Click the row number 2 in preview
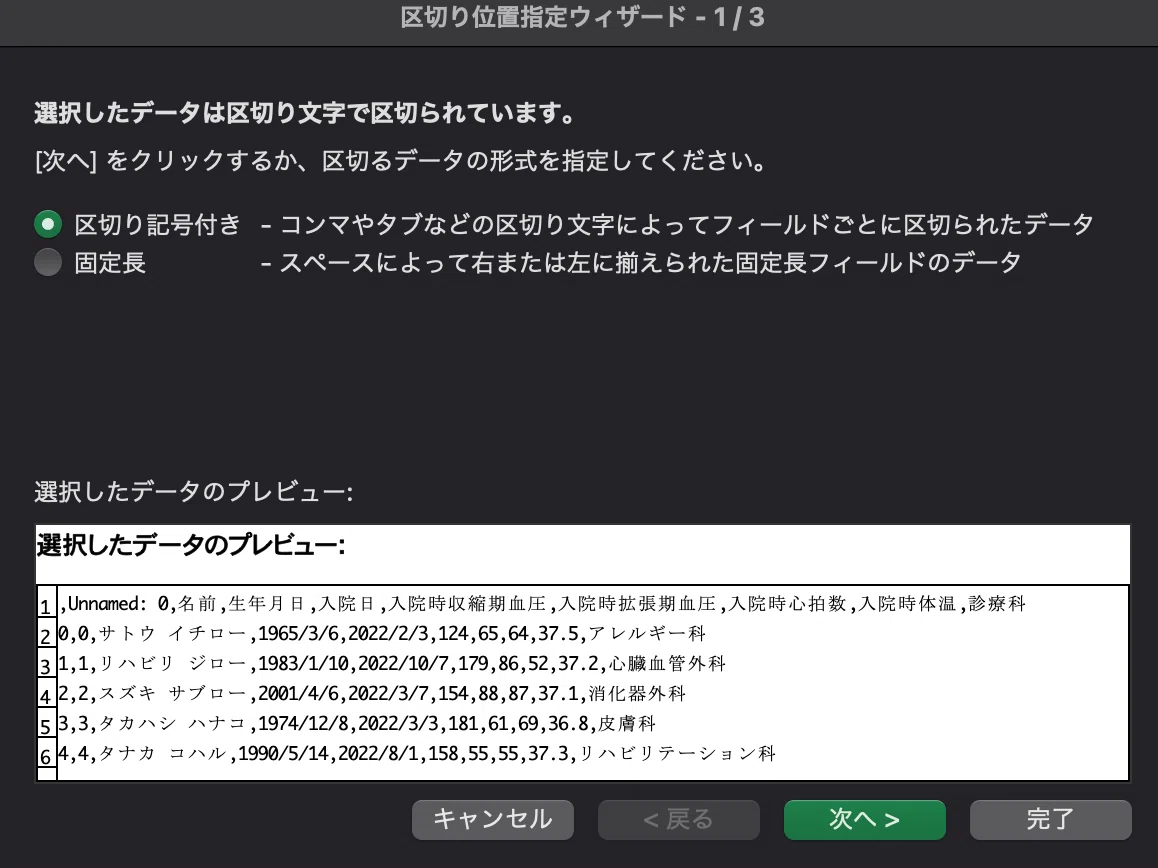 click(46, 636)
